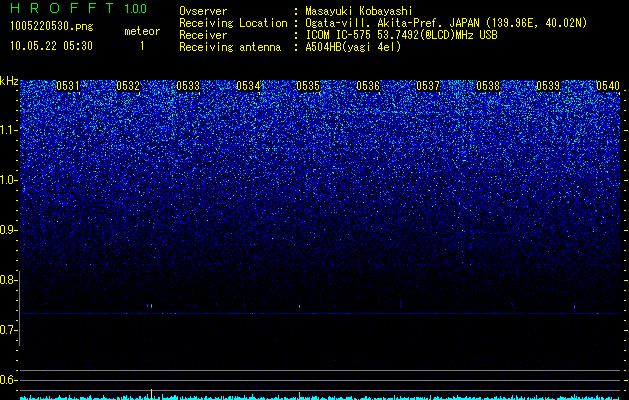Image resolution: width=629 pixels, height=400 pixels.
Task: Click the meteor echo near 0532
Action: pyautogui.click(x=150, y=306)
